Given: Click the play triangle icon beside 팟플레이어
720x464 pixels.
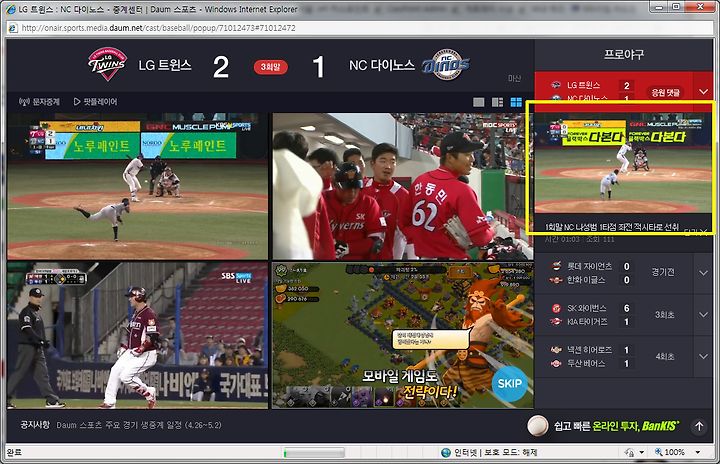Looking at the screenshot, I should pos(77,102).
